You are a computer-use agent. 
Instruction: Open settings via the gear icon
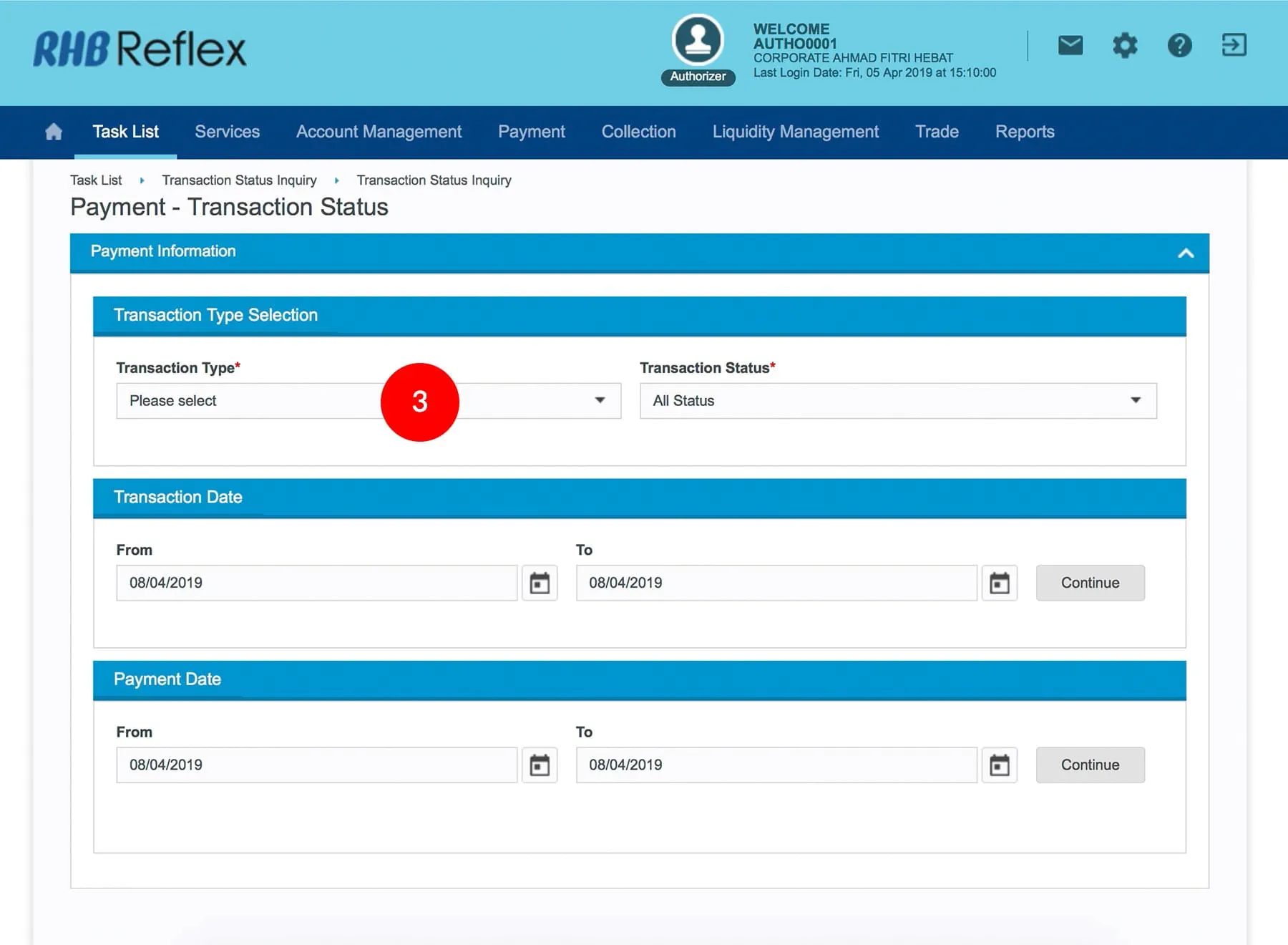[x=1124, y=46]
